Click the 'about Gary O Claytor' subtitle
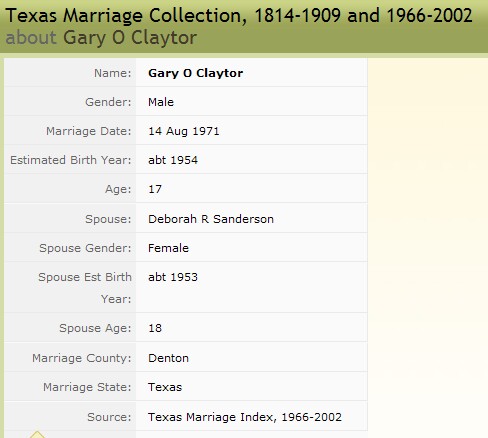 (x=101, y=38)
